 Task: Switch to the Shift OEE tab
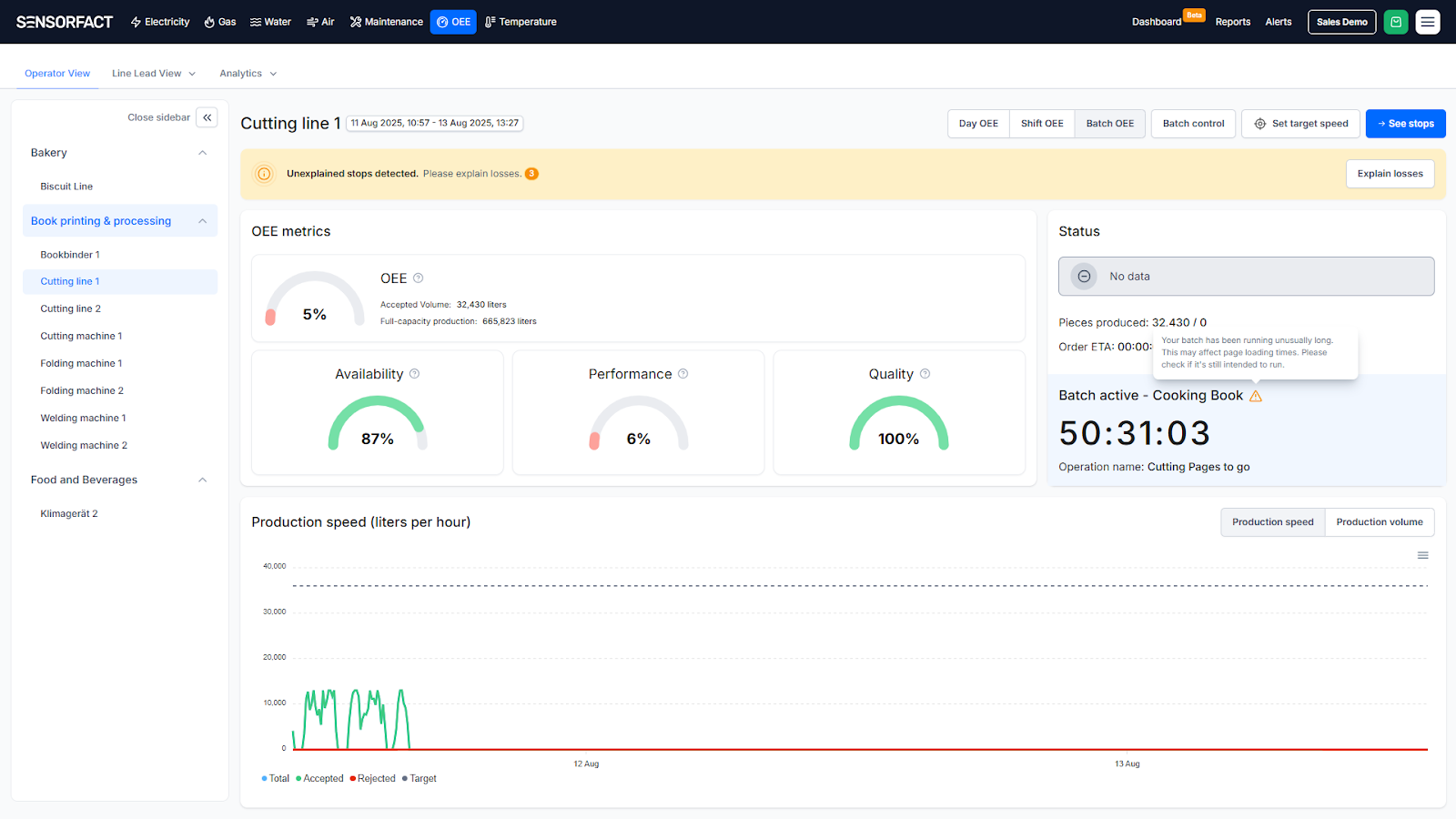1041,124
